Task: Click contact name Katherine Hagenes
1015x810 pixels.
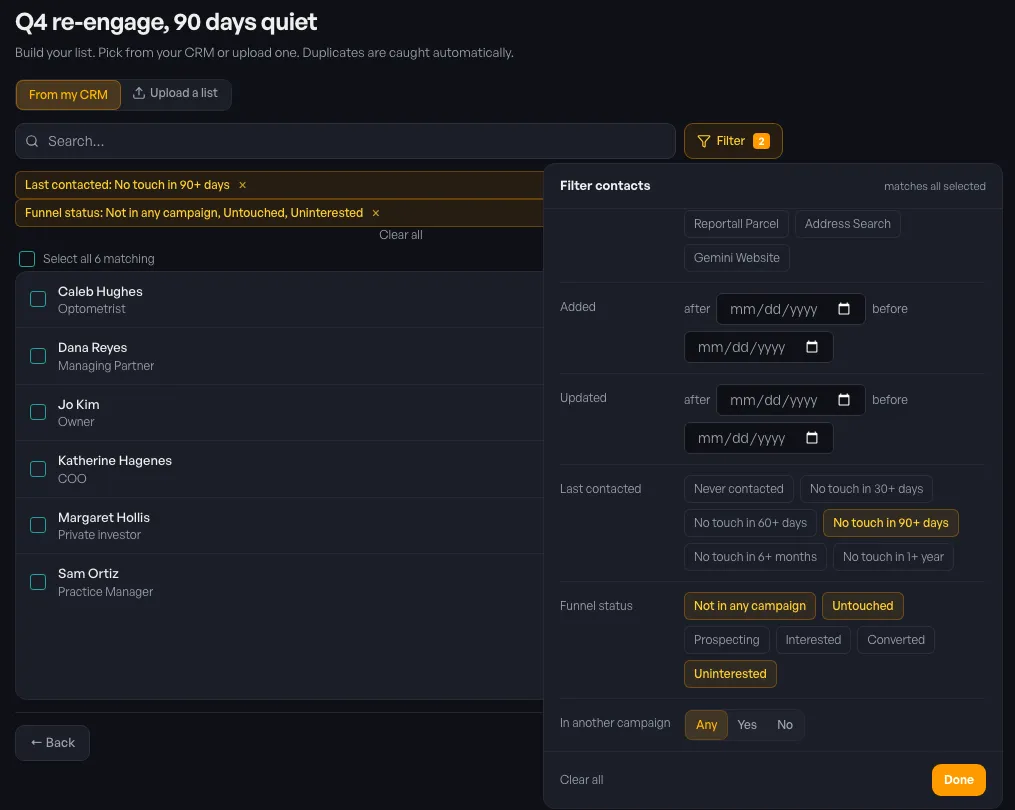Action: 115,460
